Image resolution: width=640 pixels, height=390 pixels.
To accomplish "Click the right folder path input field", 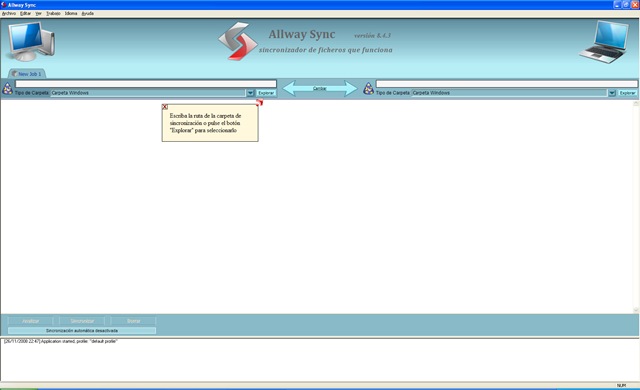I will 507,84.
